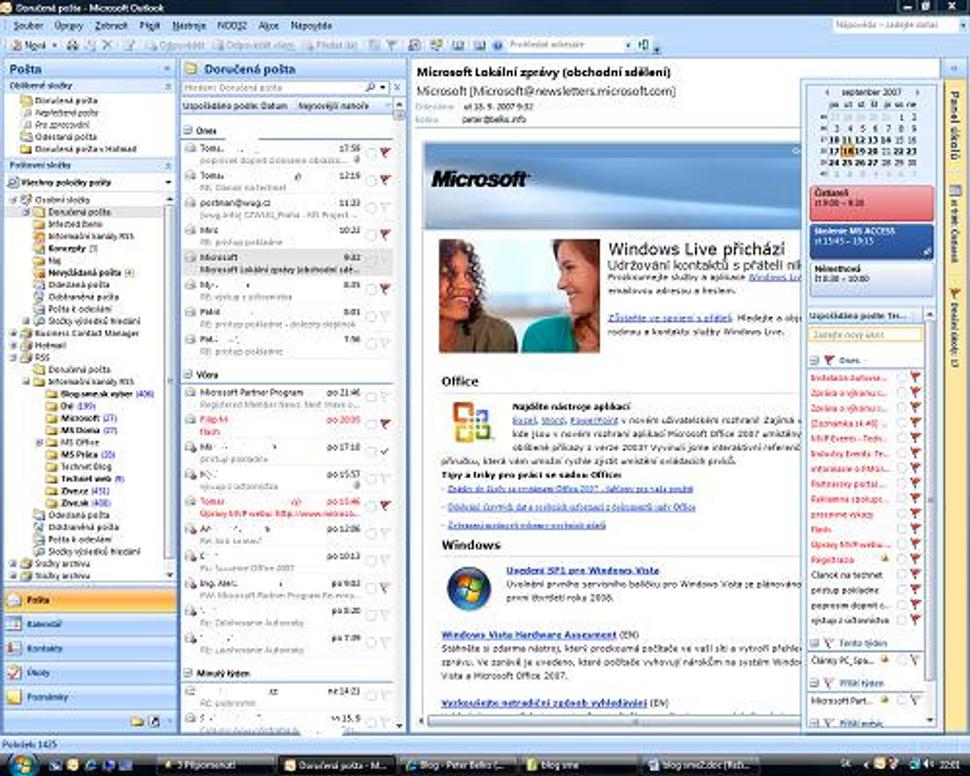
Task: Click Nejnovější nahoře sort header
Action: 333,106
